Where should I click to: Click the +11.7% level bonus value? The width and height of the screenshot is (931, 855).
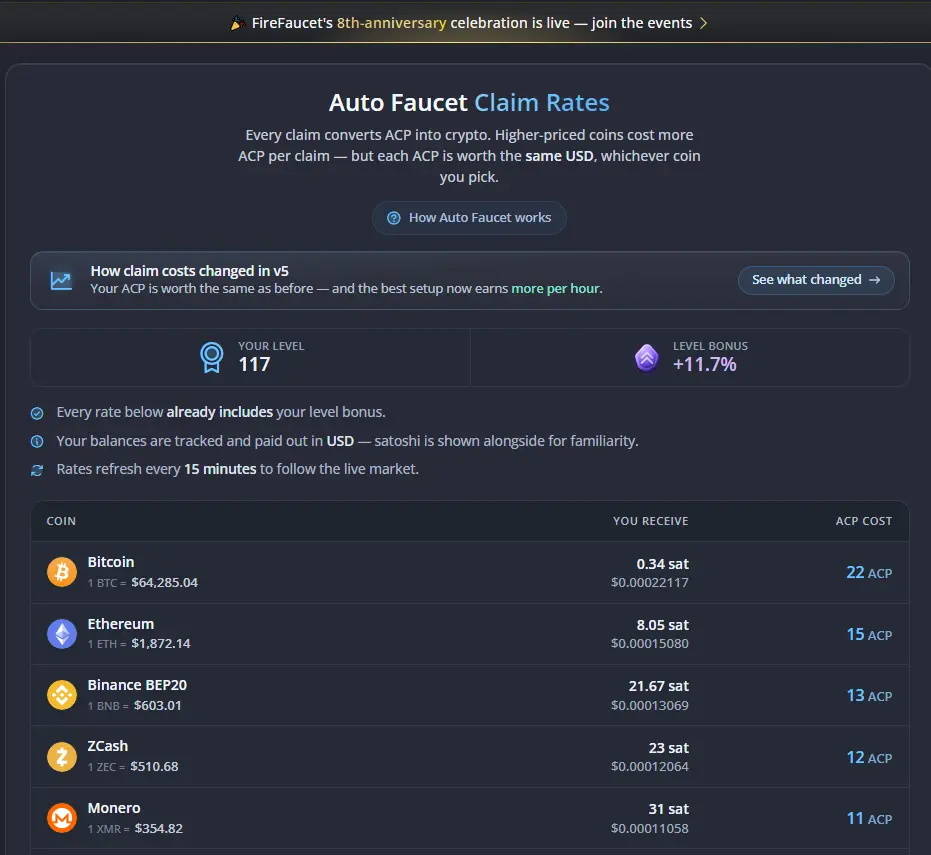pyautogui.click(x=705, y=365)
